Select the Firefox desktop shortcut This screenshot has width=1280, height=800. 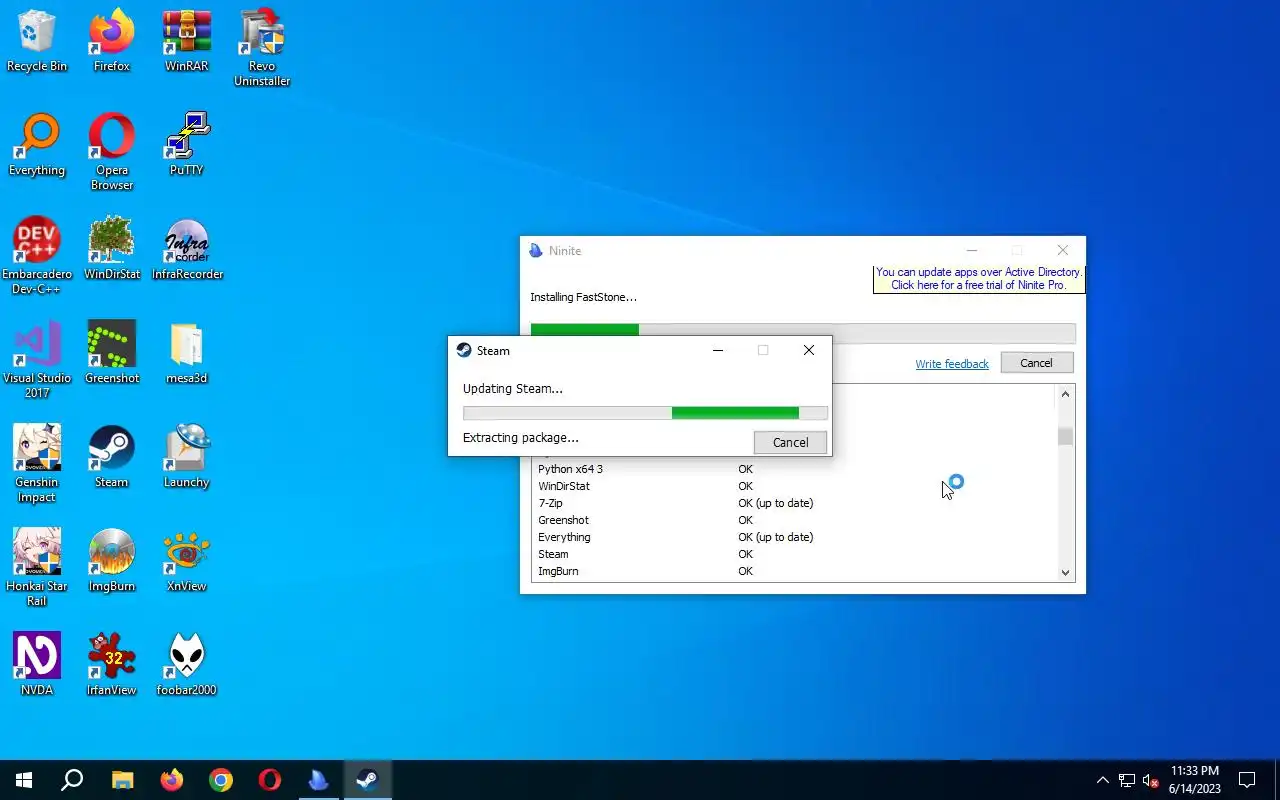pyautogui.click(x=112, y=41)
